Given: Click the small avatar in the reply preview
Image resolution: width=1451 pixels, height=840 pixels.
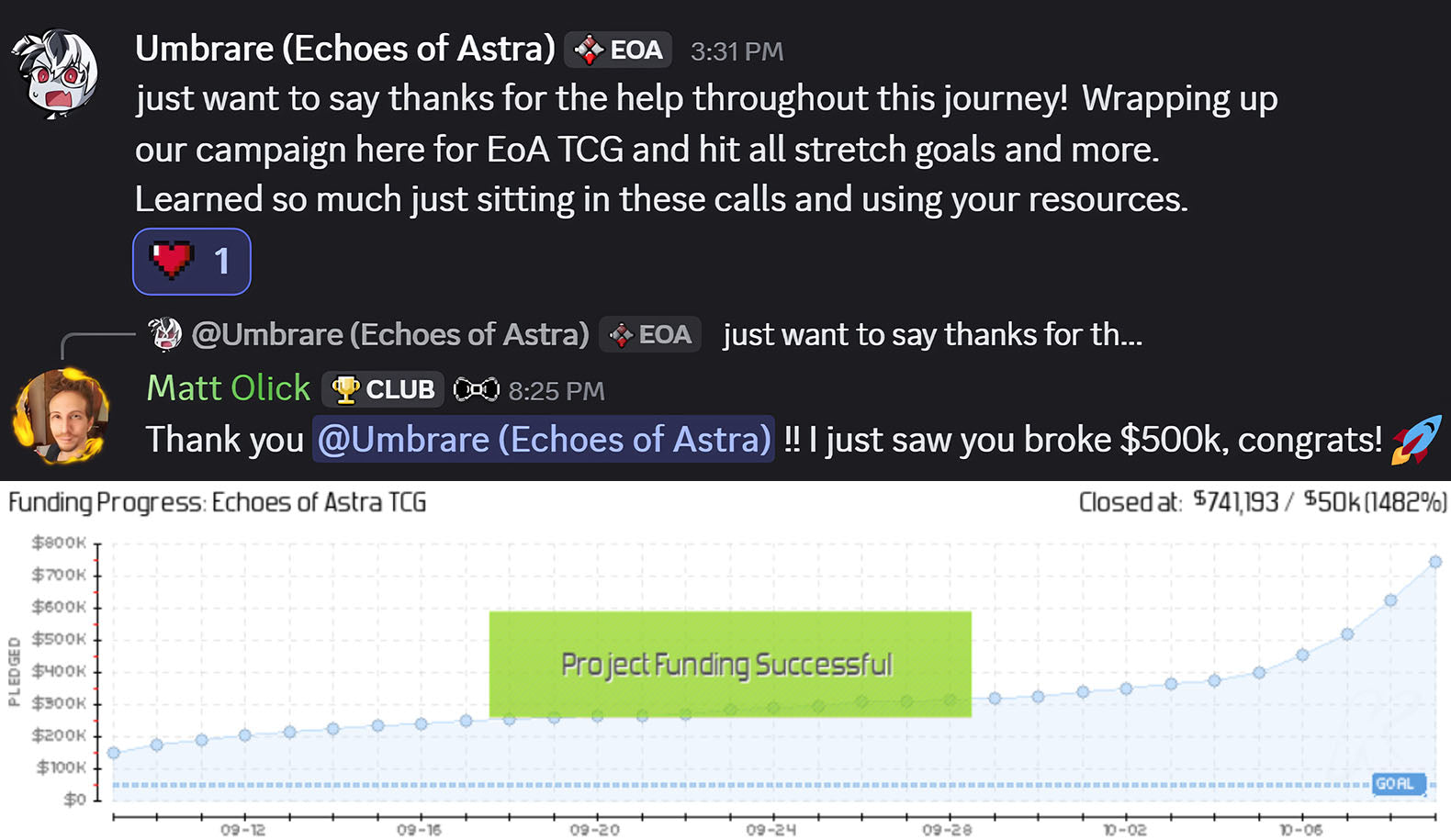Looking at the screenshot, I should point(165,335).
